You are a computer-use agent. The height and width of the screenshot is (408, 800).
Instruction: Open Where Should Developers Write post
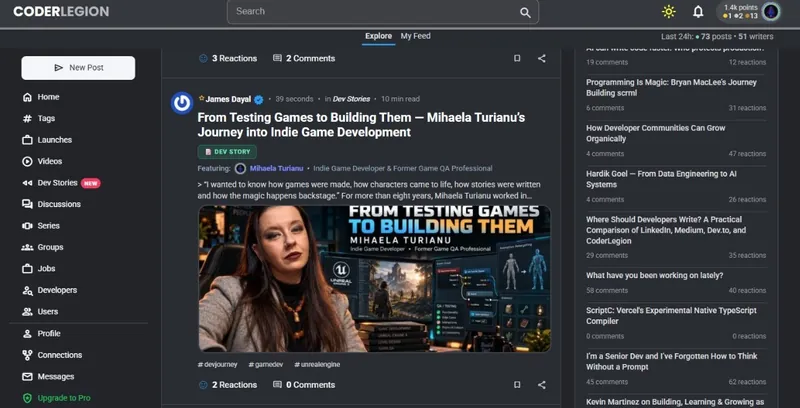666,230
